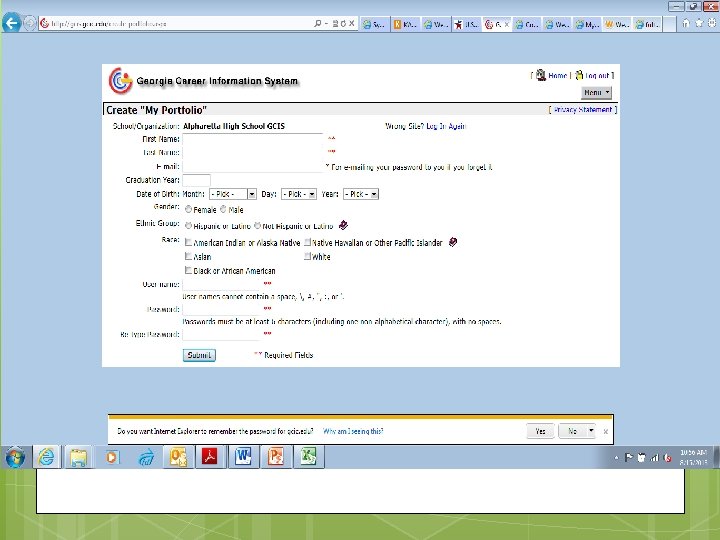This screenshot has width=720, height=540.
Task: Click the Log out link
Action: click(x=597, y=75)
